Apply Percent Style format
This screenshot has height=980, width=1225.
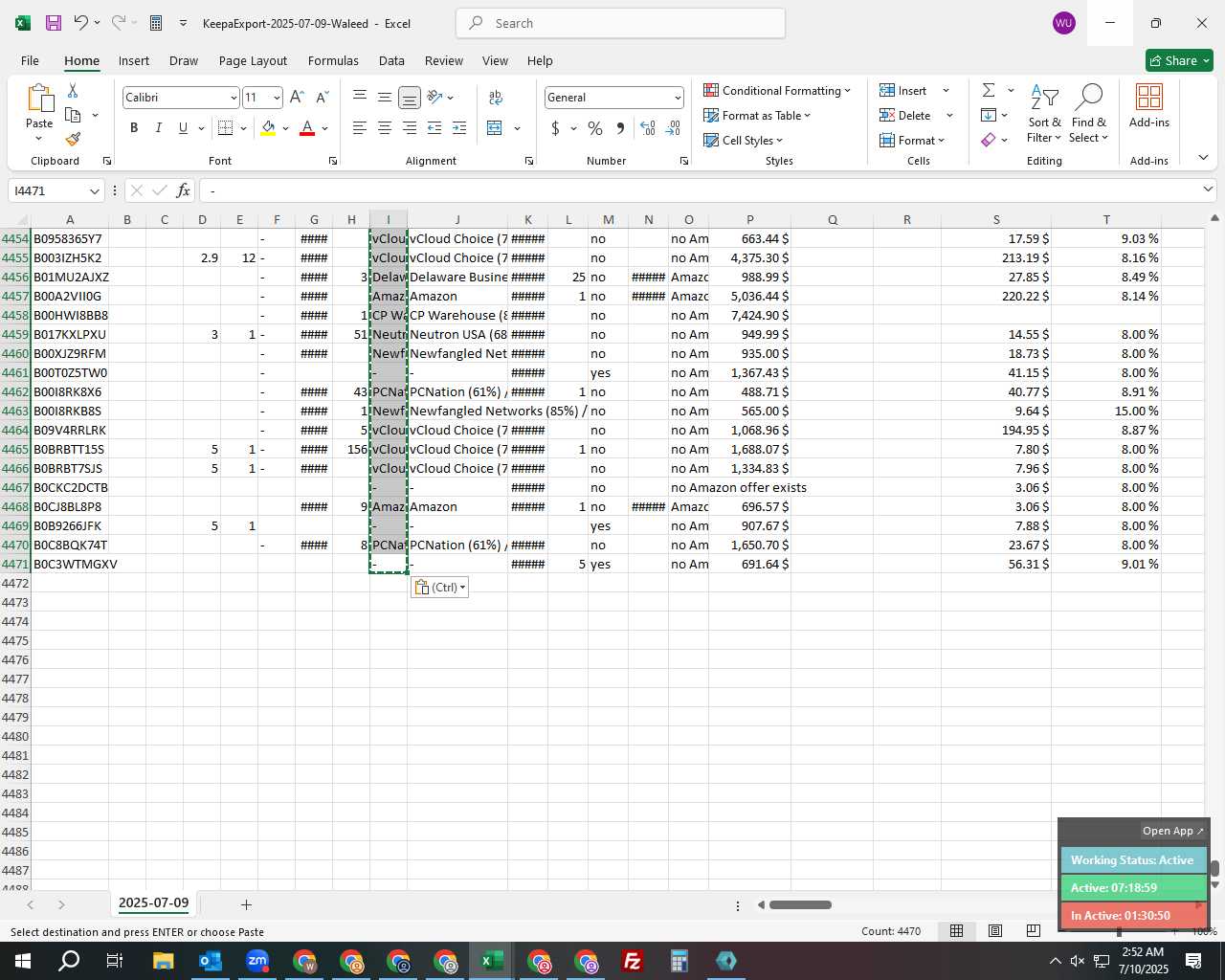tap(595, 128)
